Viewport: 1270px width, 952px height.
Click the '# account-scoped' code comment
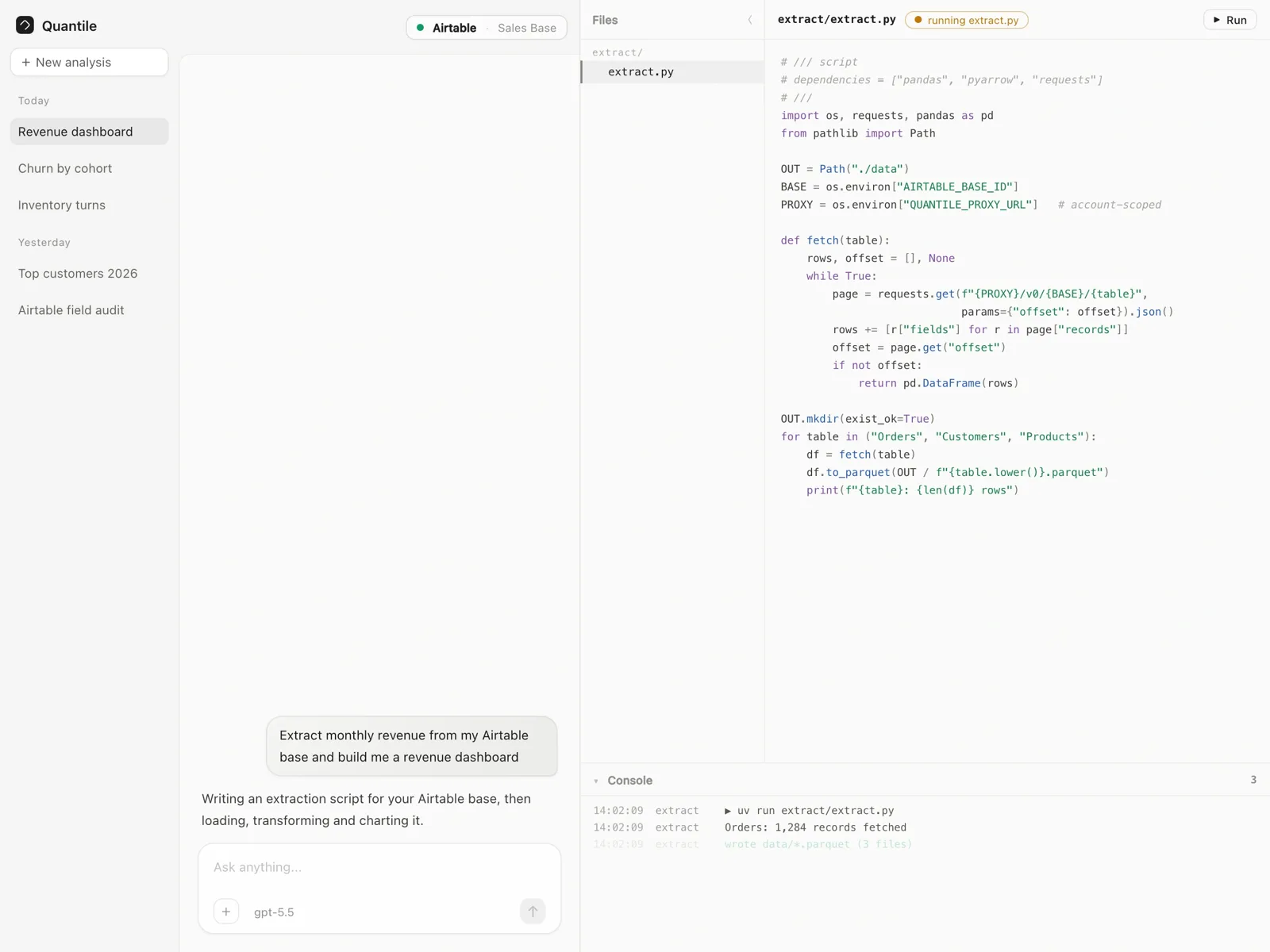click(1110, 205)
